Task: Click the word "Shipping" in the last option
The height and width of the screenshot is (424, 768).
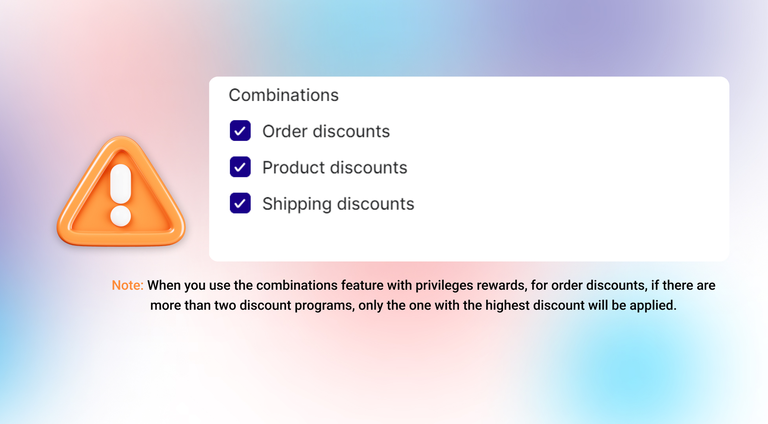Action: (x=296, y=203)
